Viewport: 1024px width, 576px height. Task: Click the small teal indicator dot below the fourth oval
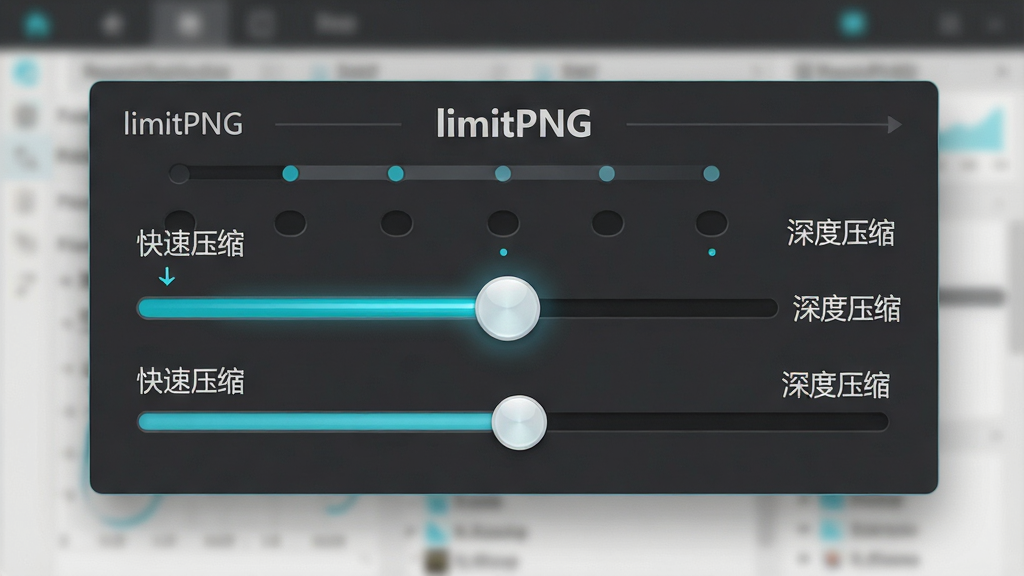point(503,252)
